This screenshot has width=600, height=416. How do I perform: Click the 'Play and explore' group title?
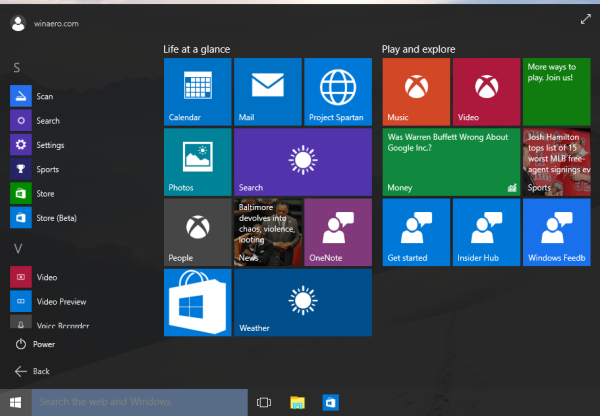(x=418, y=49)
